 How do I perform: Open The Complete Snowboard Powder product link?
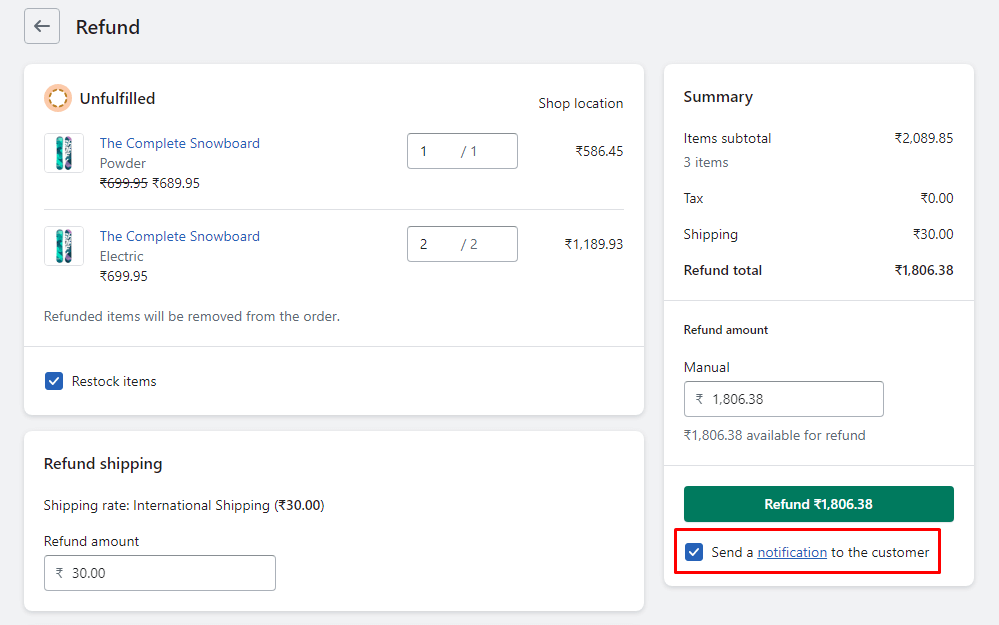click(179, 143)
